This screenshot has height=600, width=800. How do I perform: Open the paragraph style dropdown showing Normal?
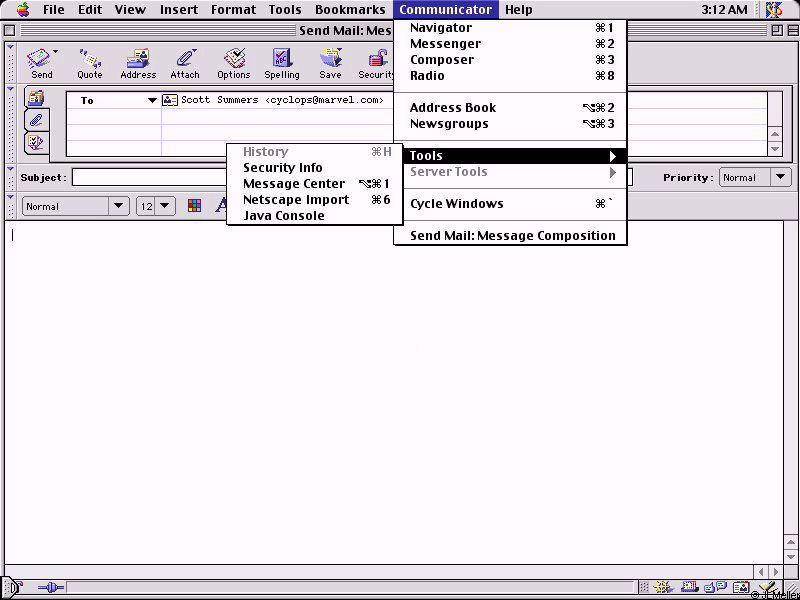(76, 206)
